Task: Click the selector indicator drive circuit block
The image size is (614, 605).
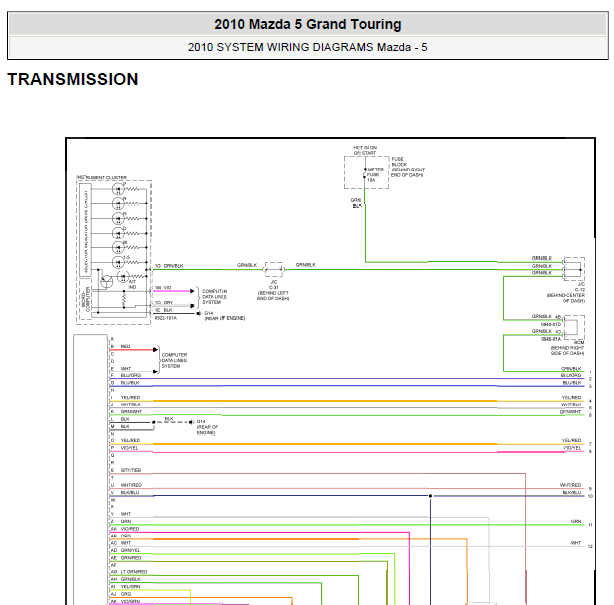Action: 85,230
